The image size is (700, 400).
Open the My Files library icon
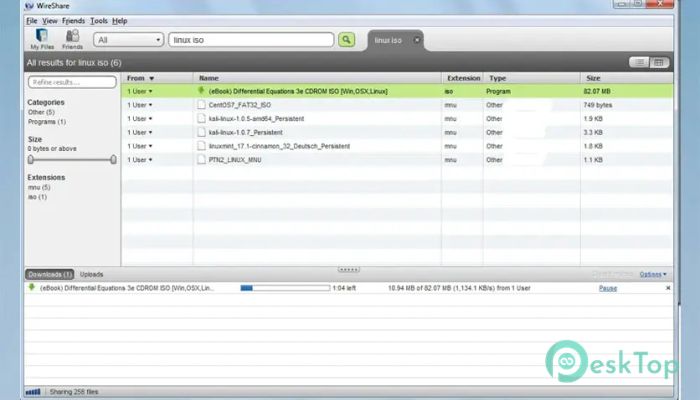[x=42, y=39]
